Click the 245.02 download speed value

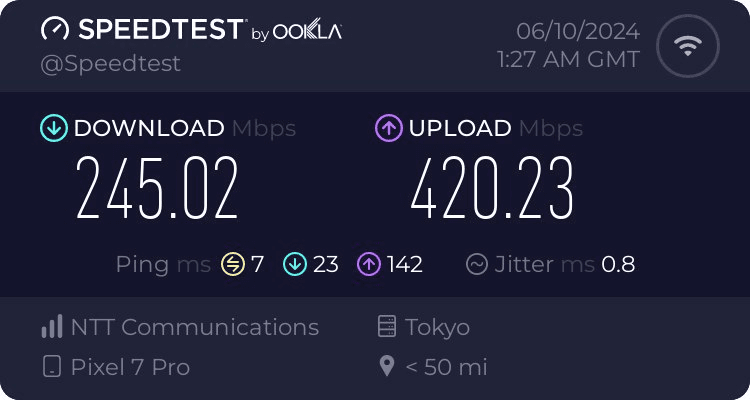pyautogui.click(x=158, y=189)
